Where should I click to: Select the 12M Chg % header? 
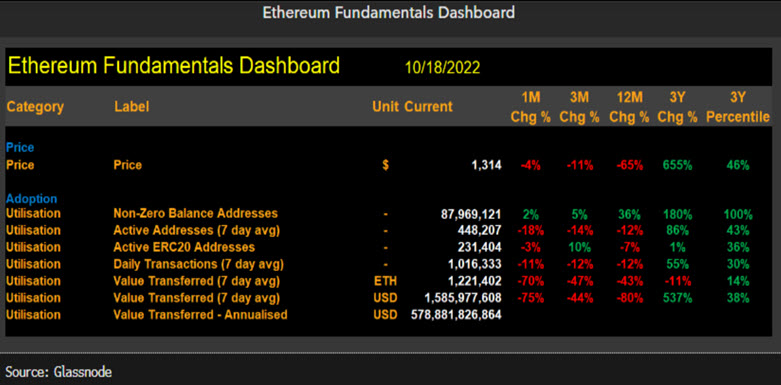click(x=629, y=107)
